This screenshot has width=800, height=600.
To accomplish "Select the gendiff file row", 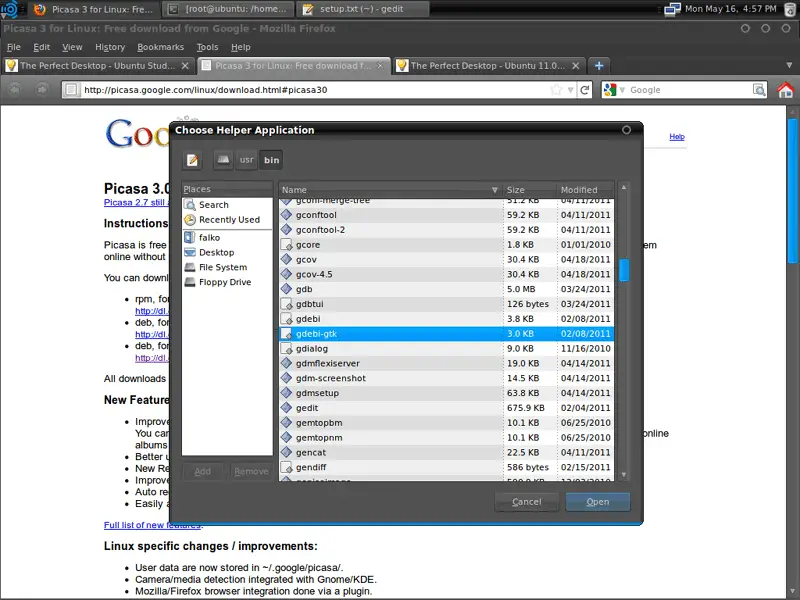I will [x=446, y=467].
